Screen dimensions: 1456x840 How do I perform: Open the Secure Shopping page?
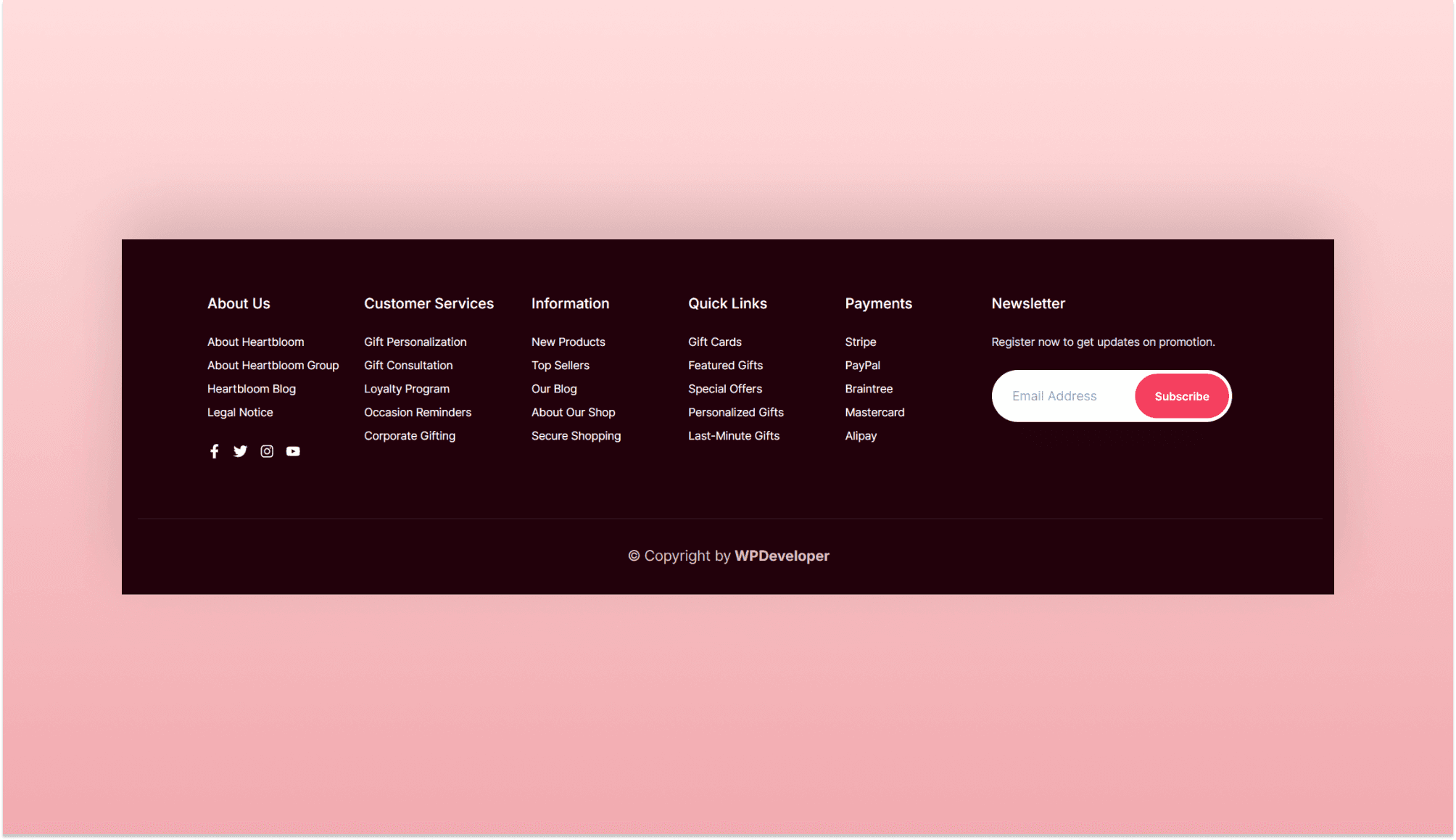[x=576, y=435]
